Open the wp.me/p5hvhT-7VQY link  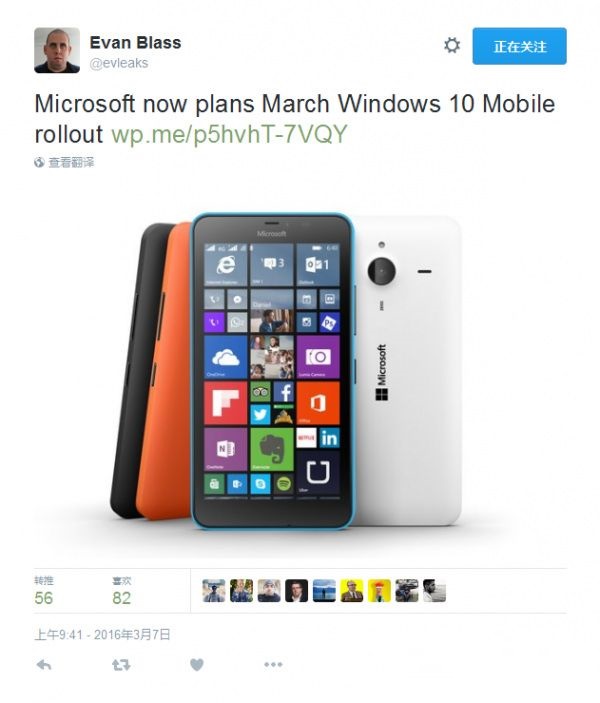pos(229,134)
